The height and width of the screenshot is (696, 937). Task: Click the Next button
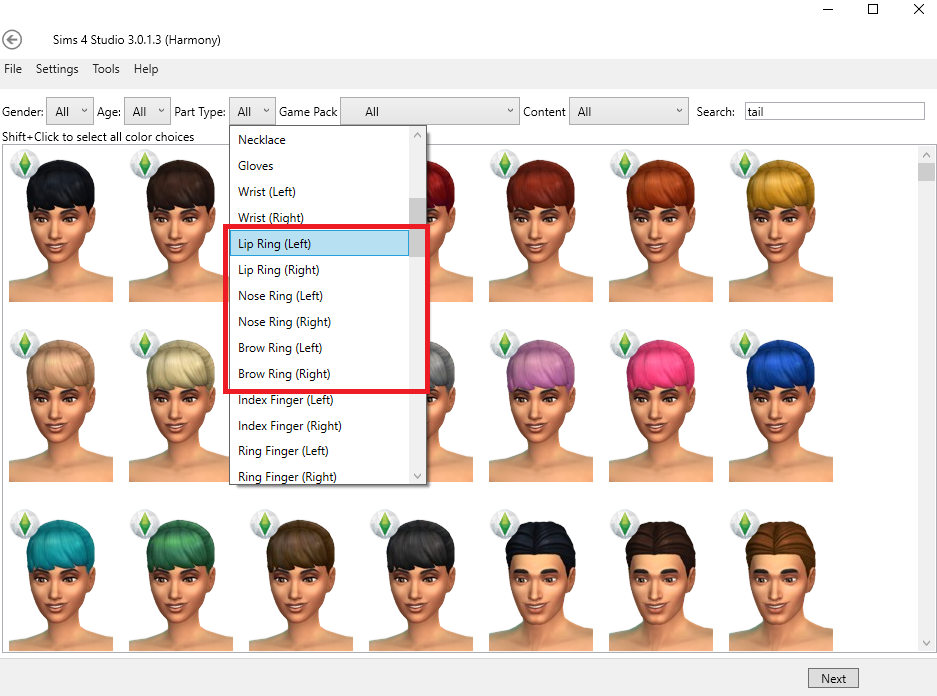click(x=833, y=678)
